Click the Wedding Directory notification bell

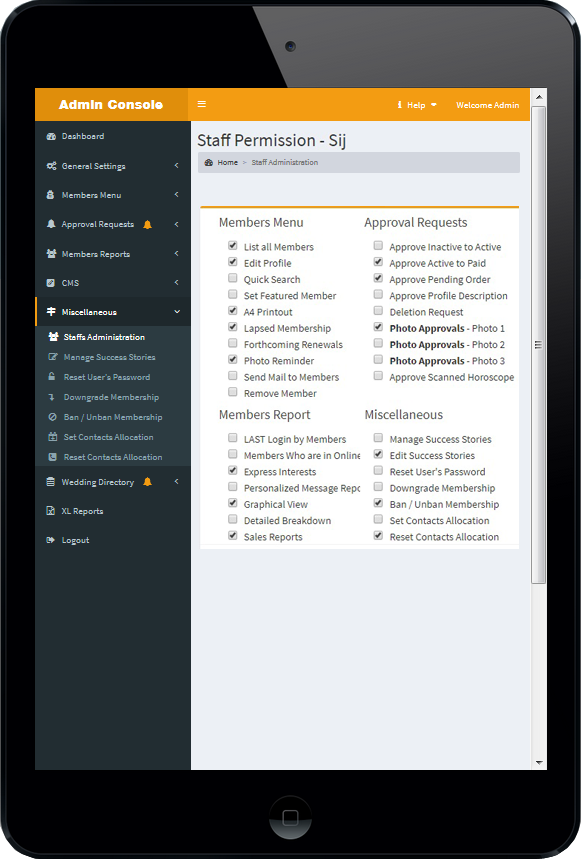pos(147,482)
